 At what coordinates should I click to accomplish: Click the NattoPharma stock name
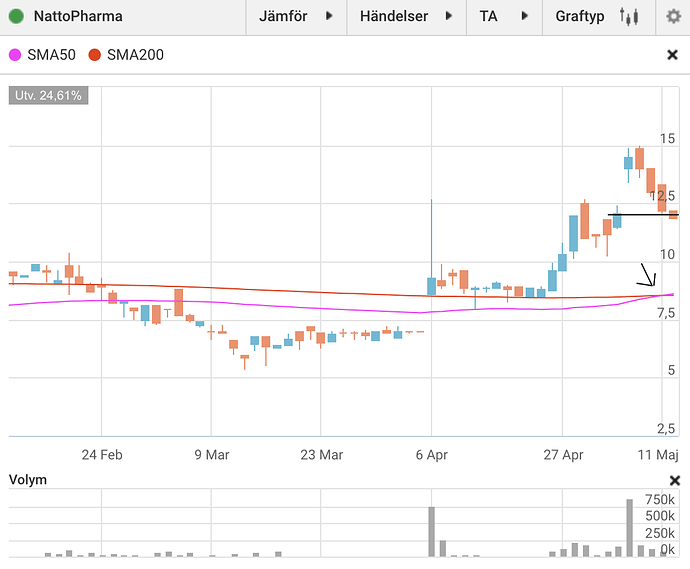pyautogui.click(x=78, y=16)
